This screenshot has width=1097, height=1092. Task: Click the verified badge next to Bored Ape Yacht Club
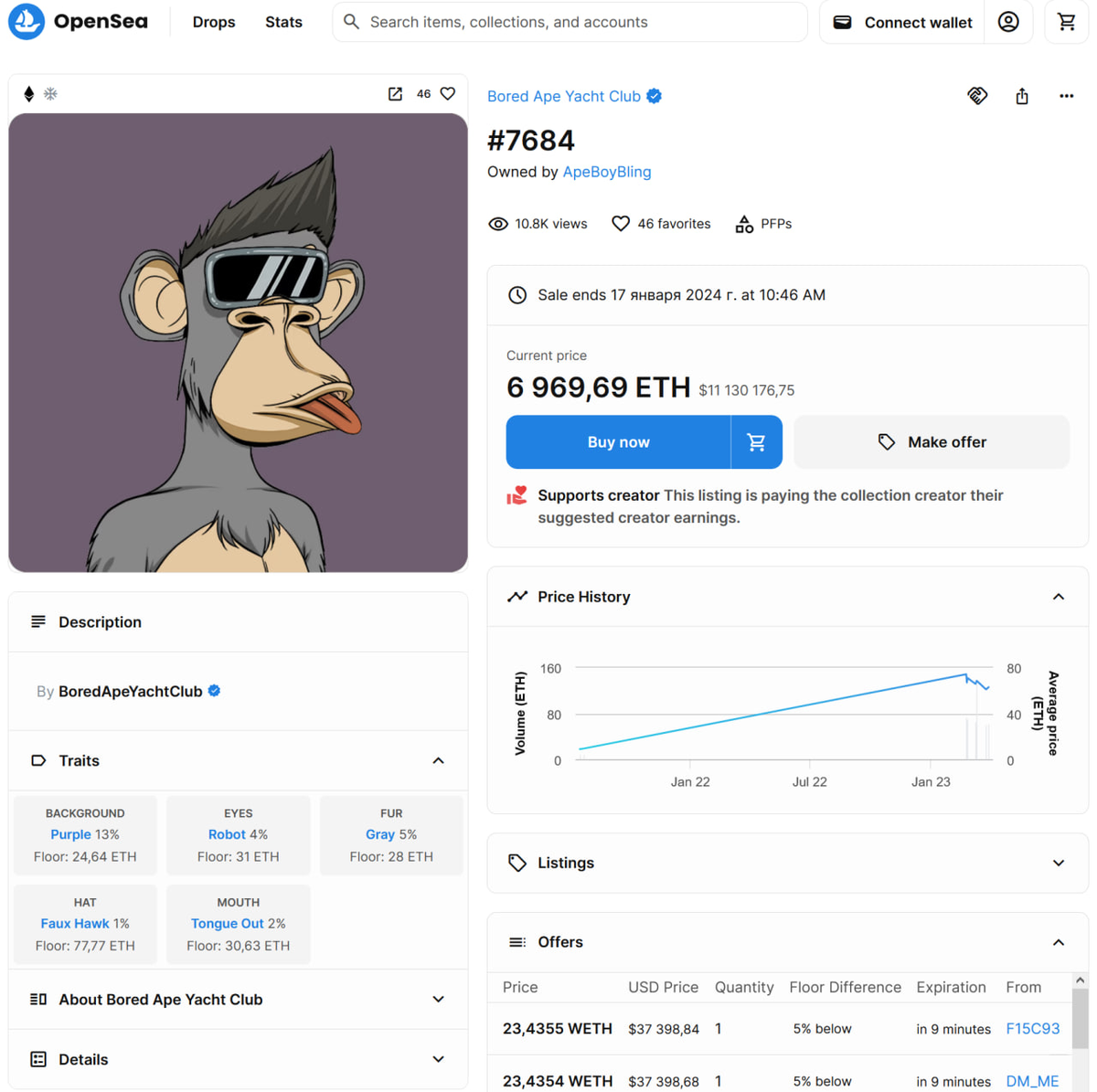click(655, 96)
